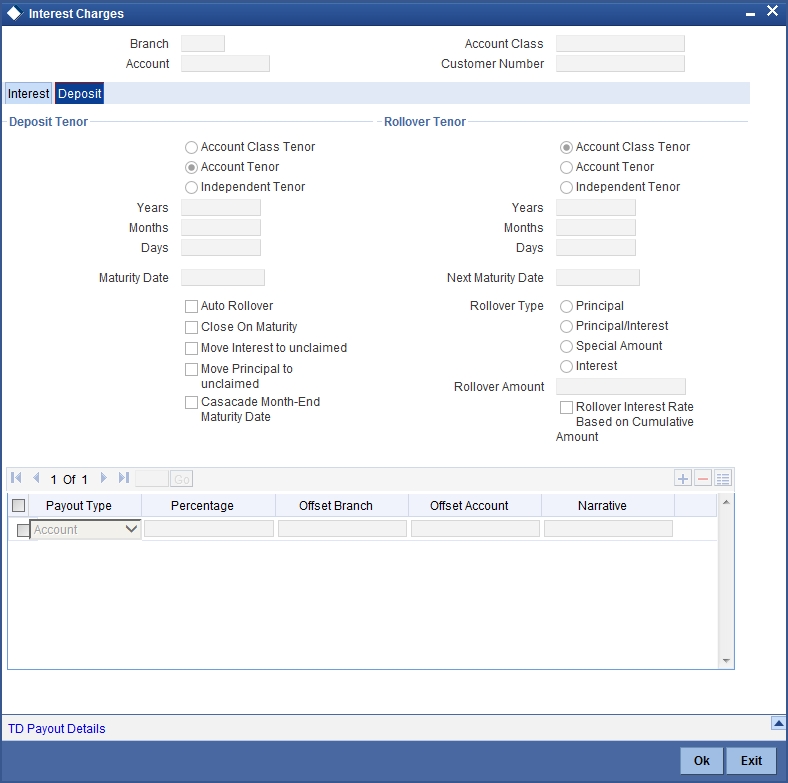Click the Percentage cell in payout row
The image size is (788, 783).
pos(209,529)
